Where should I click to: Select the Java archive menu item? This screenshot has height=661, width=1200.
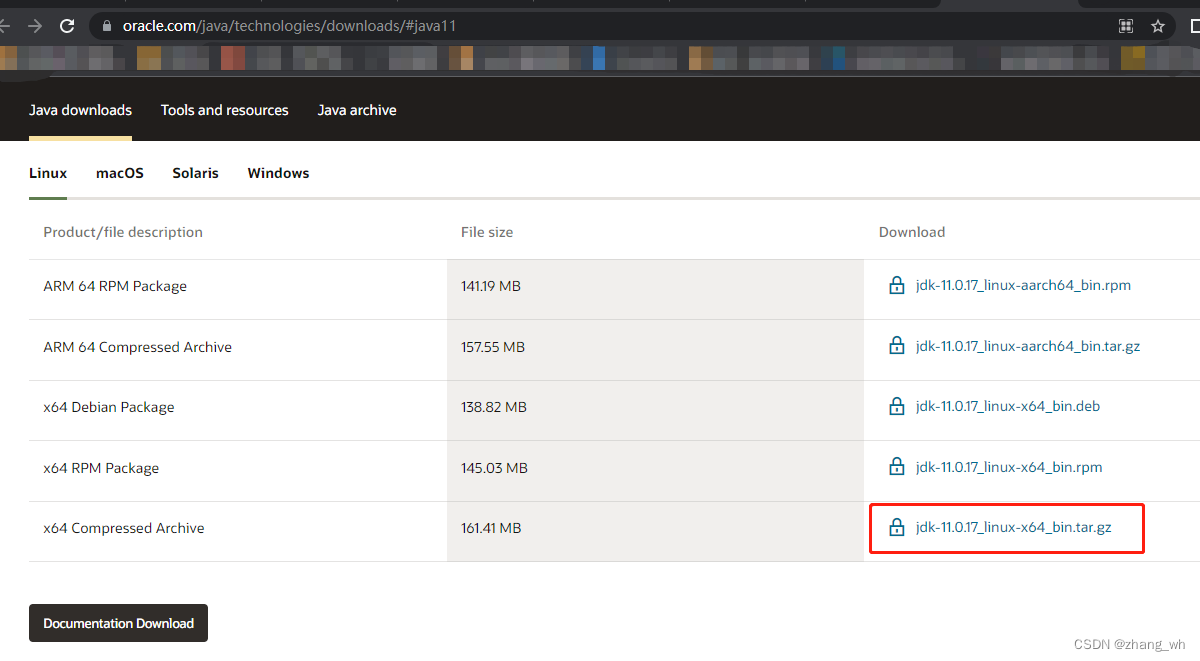[x=357, y=110]
